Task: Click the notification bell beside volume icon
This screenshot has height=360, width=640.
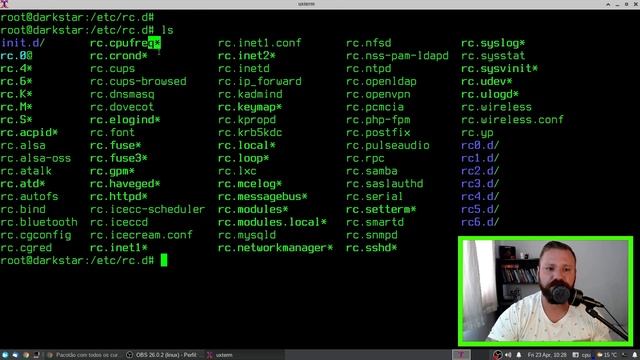Action: point(519,355)
